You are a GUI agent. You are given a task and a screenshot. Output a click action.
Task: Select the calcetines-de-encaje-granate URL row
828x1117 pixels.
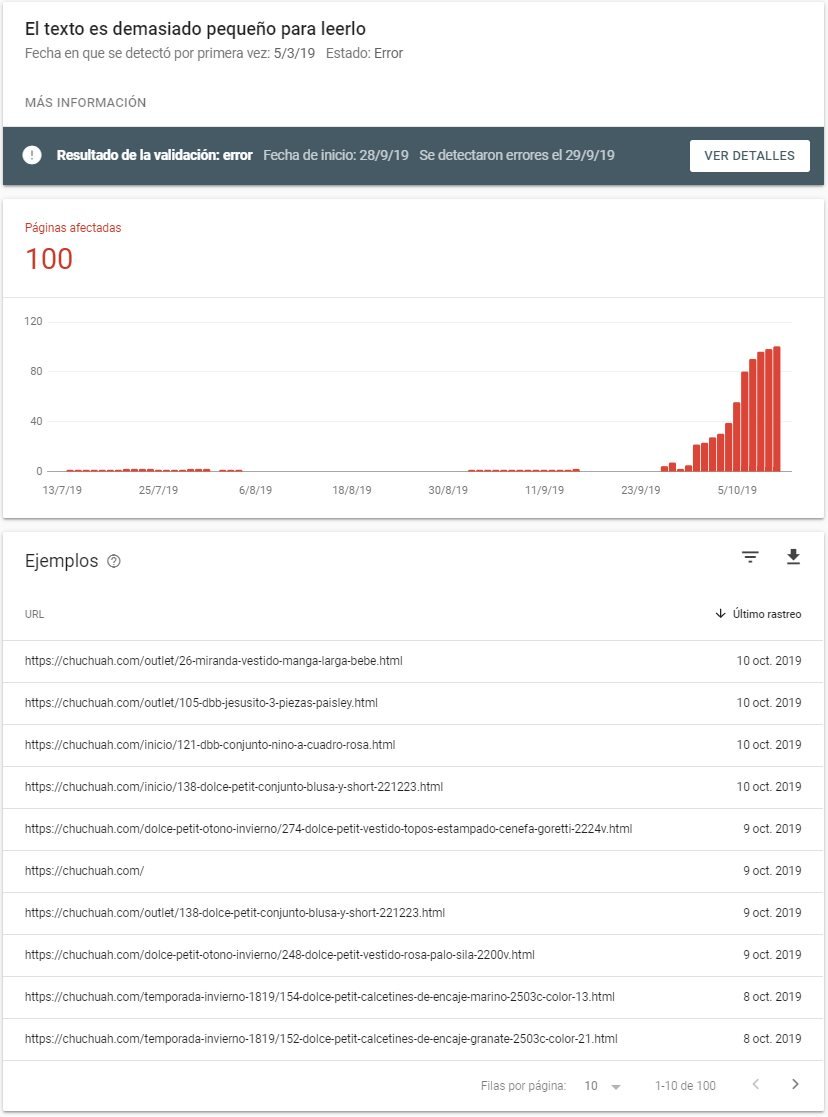(321, 1039)
